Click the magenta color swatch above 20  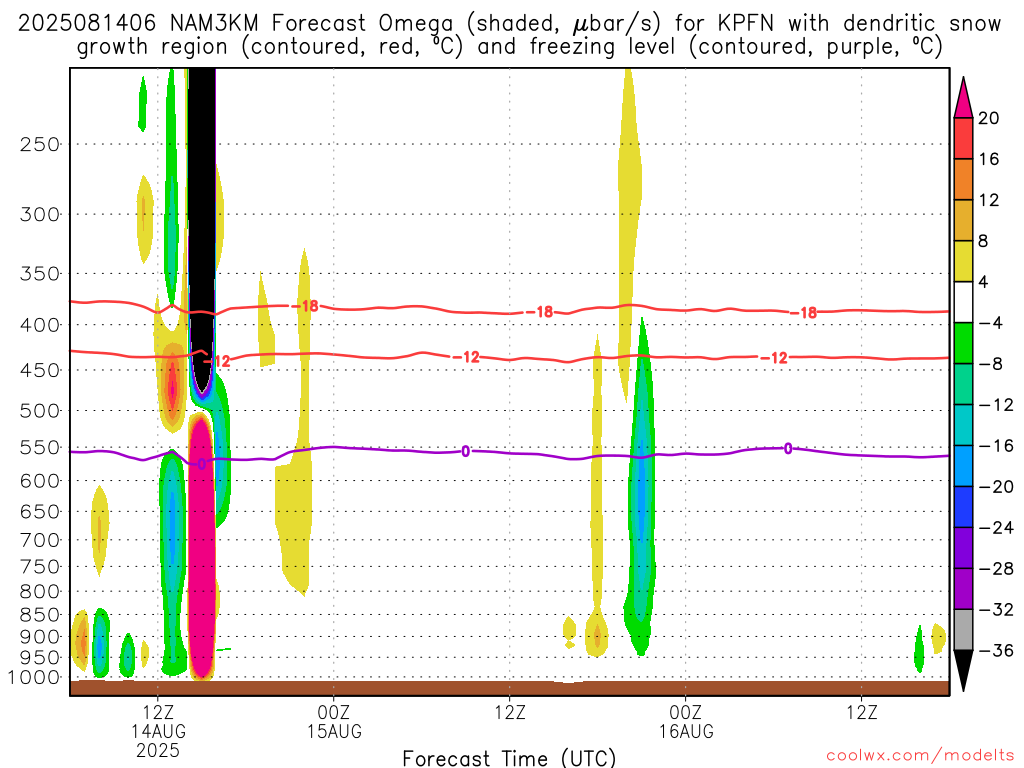pyautogui.click(x=963, y=97)
